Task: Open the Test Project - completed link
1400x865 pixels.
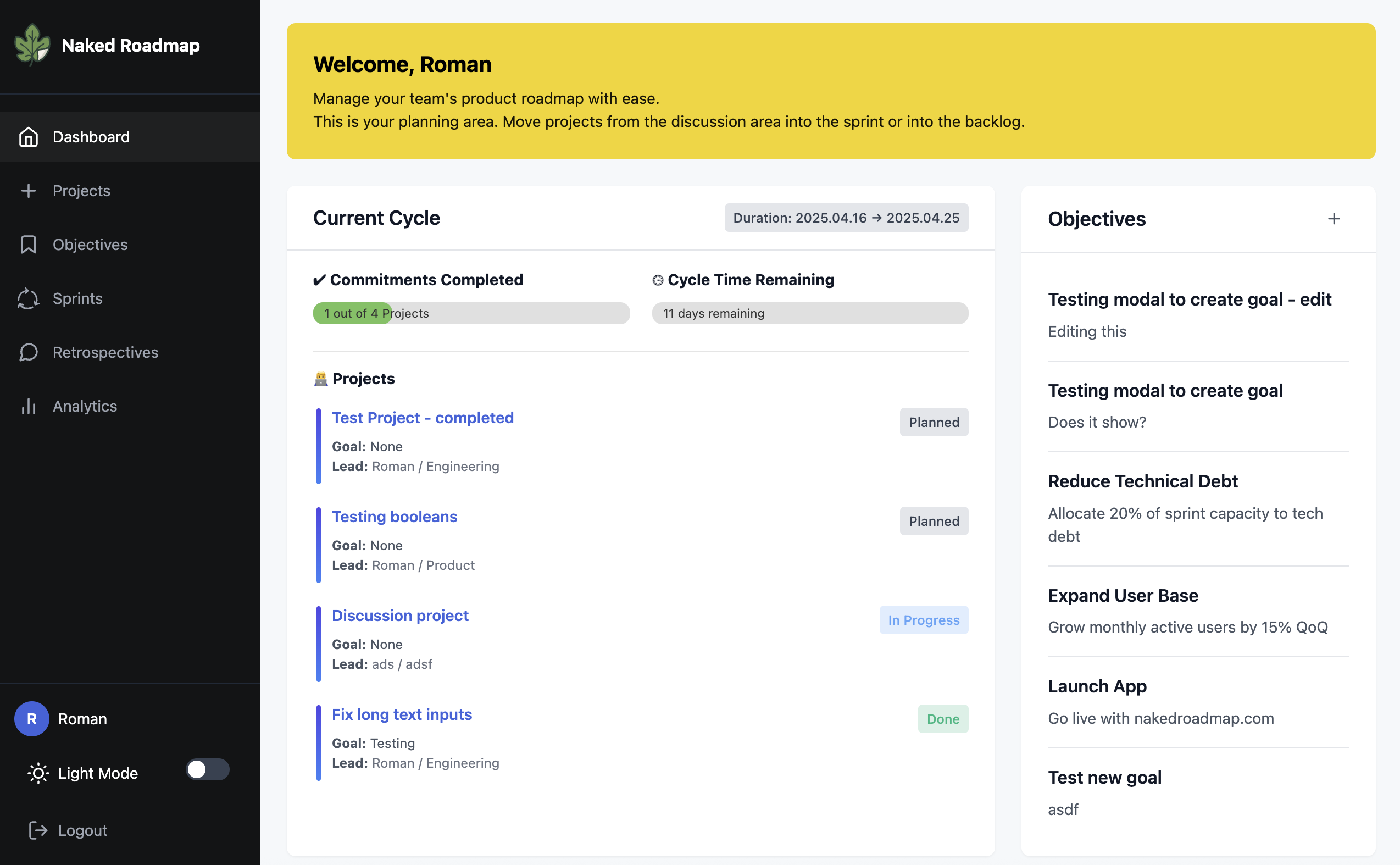Action: click(423, 417)
